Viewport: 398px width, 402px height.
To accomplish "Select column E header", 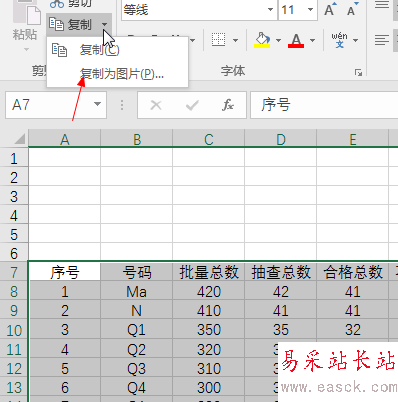I will [x=353, y=139].
